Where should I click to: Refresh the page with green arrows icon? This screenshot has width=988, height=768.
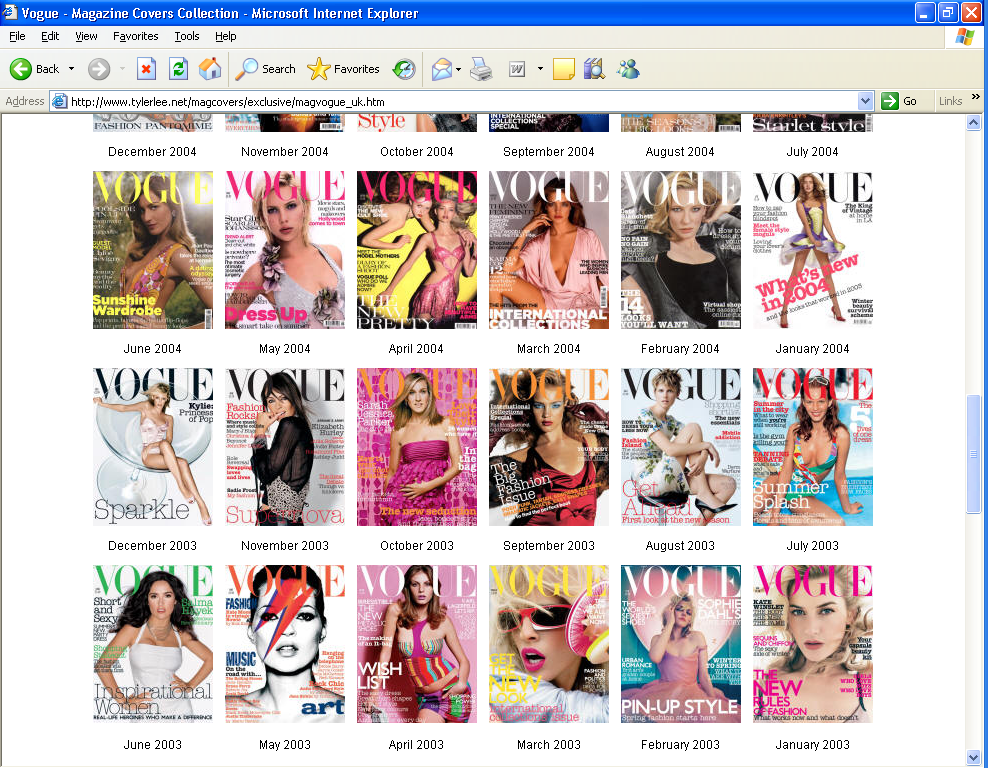(x=178, y=69)
